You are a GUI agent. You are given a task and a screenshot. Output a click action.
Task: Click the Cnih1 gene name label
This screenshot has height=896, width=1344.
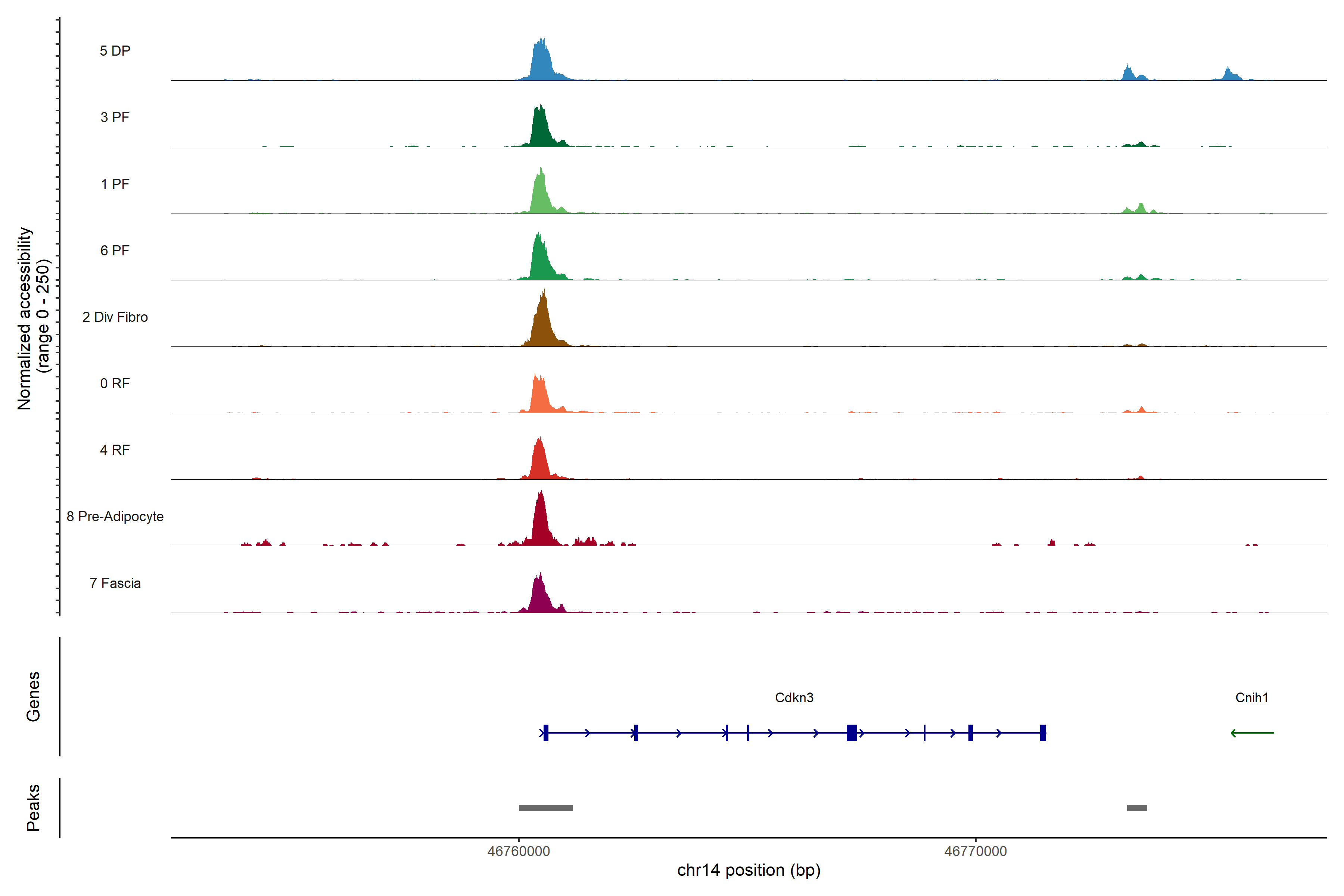1251,698
